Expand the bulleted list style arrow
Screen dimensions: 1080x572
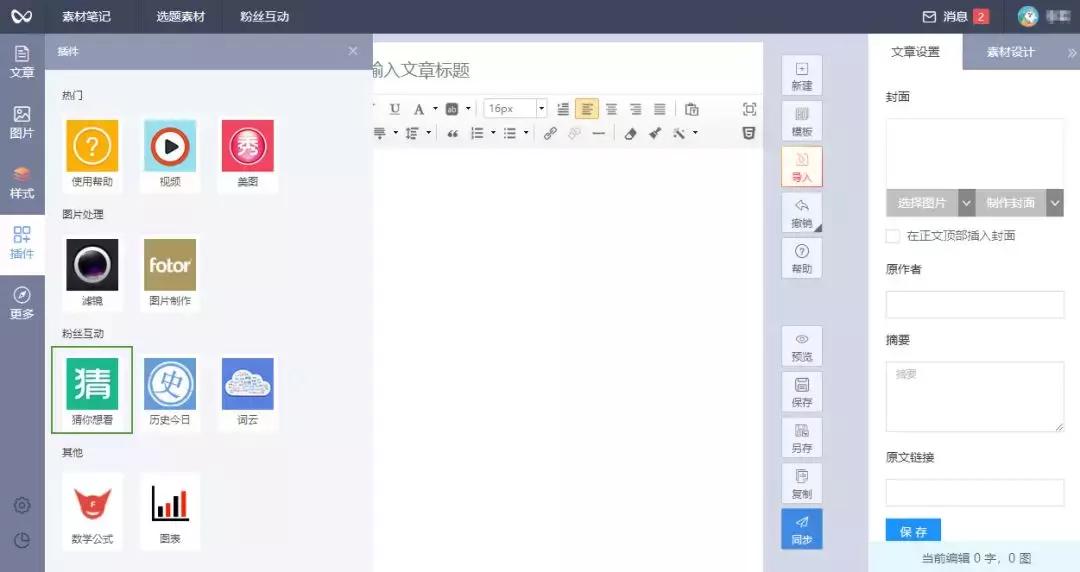click(x=526, y=133)
